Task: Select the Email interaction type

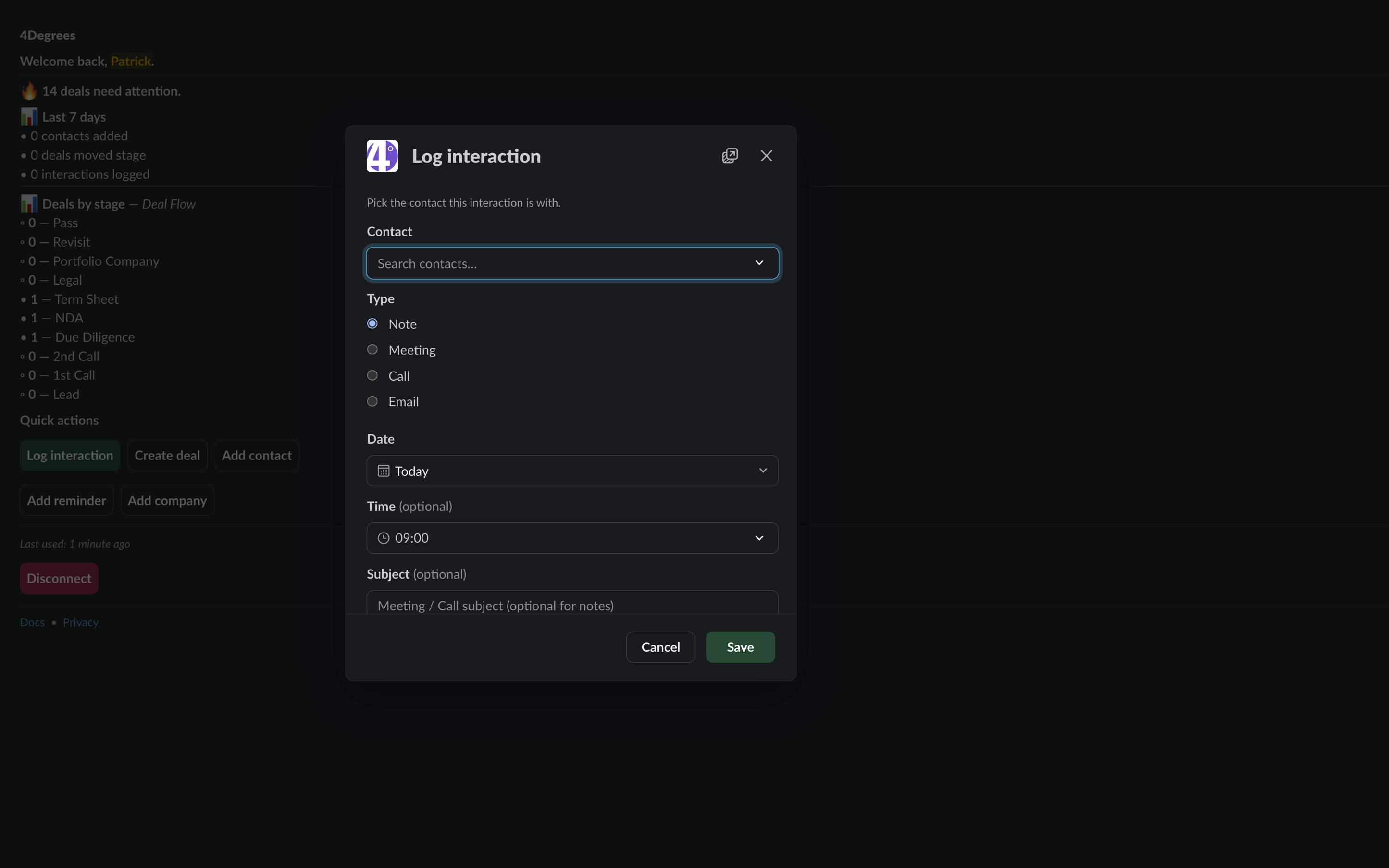Action: tap(372, 401)
